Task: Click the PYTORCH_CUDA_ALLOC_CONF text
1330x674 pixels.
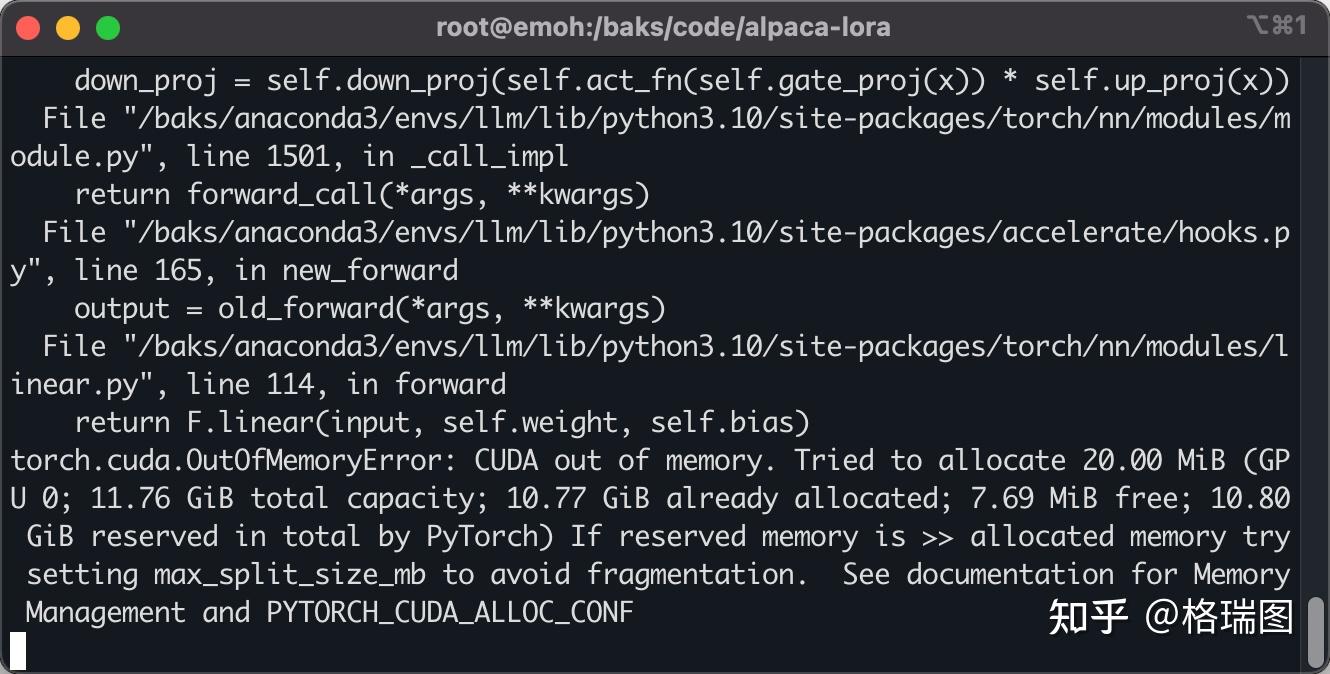Action: coord(450,613)
